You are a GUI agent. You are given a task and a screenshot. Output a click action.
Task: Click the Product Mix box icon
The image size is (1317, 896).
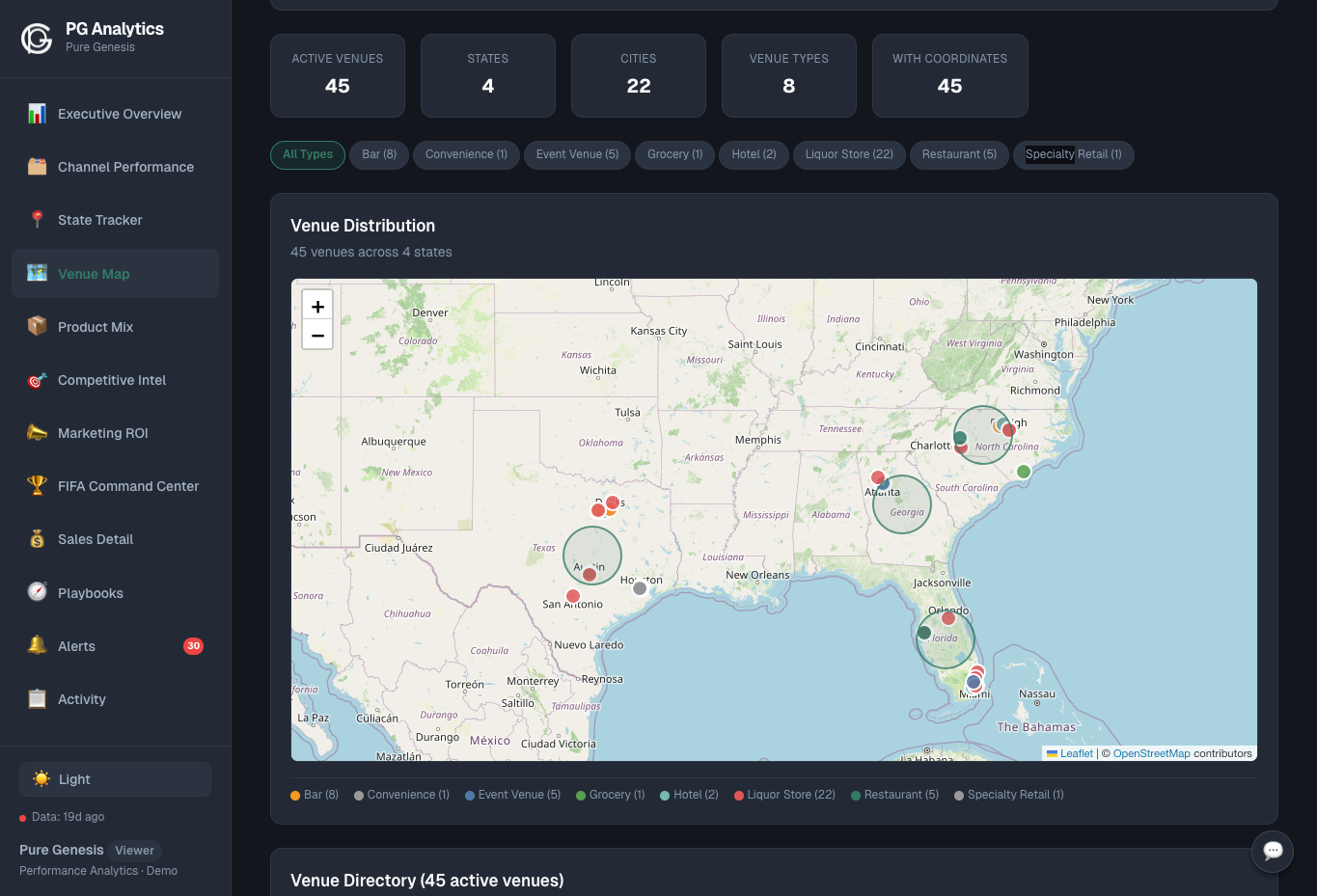pos(37,326)
